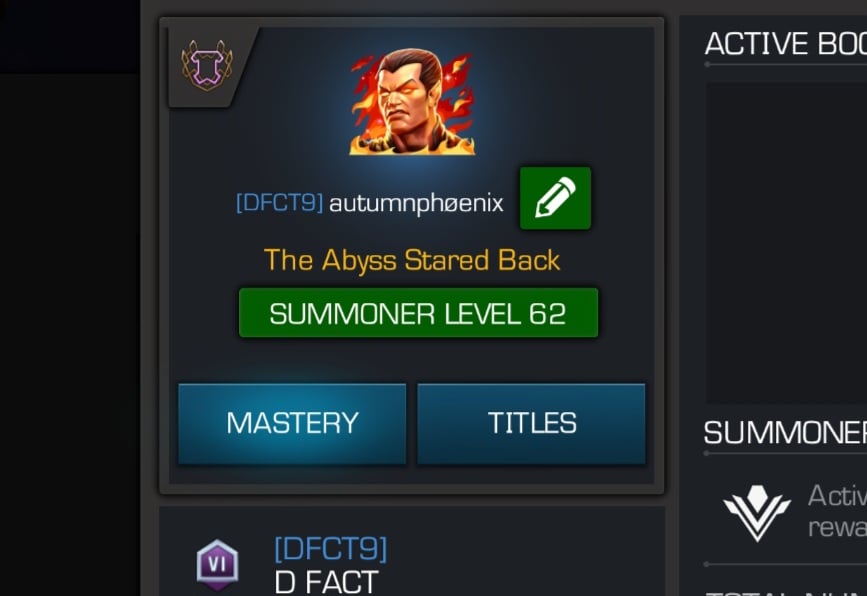Click the sigil rewards description text
The width and height of the screenshot is (867, 596).
tap(837, 511)
